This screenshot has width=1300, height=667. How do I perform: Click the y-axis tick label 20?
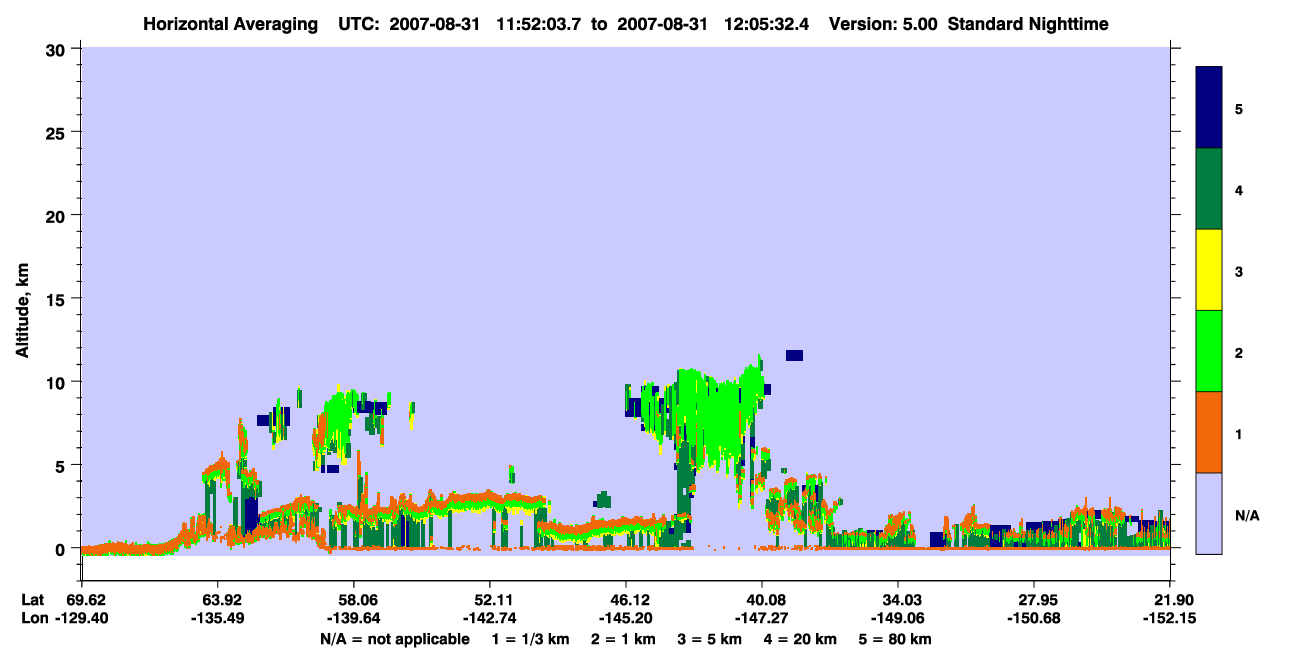57,215
